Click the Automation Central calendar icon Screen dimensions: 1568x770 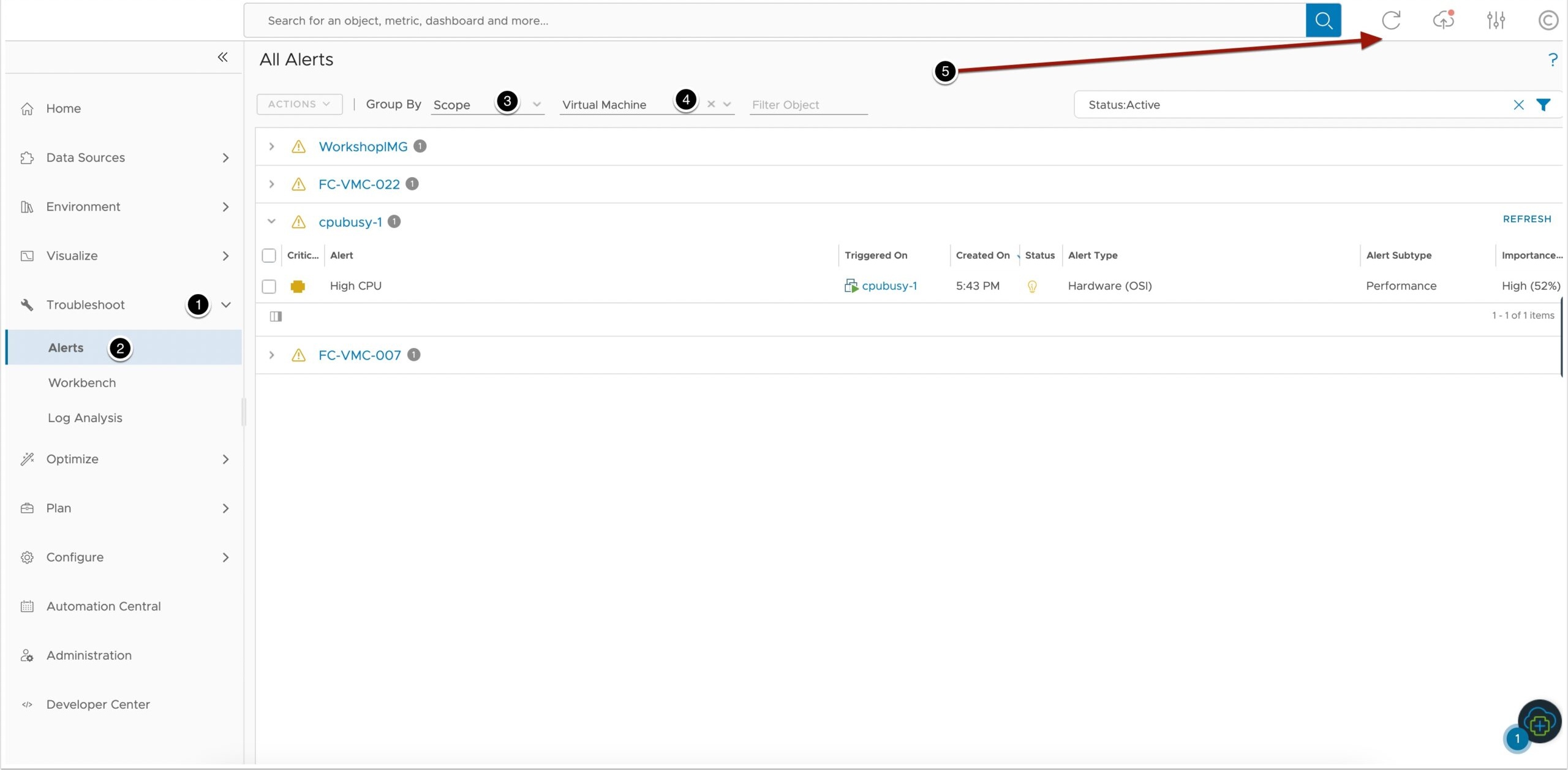click(27, 606)
